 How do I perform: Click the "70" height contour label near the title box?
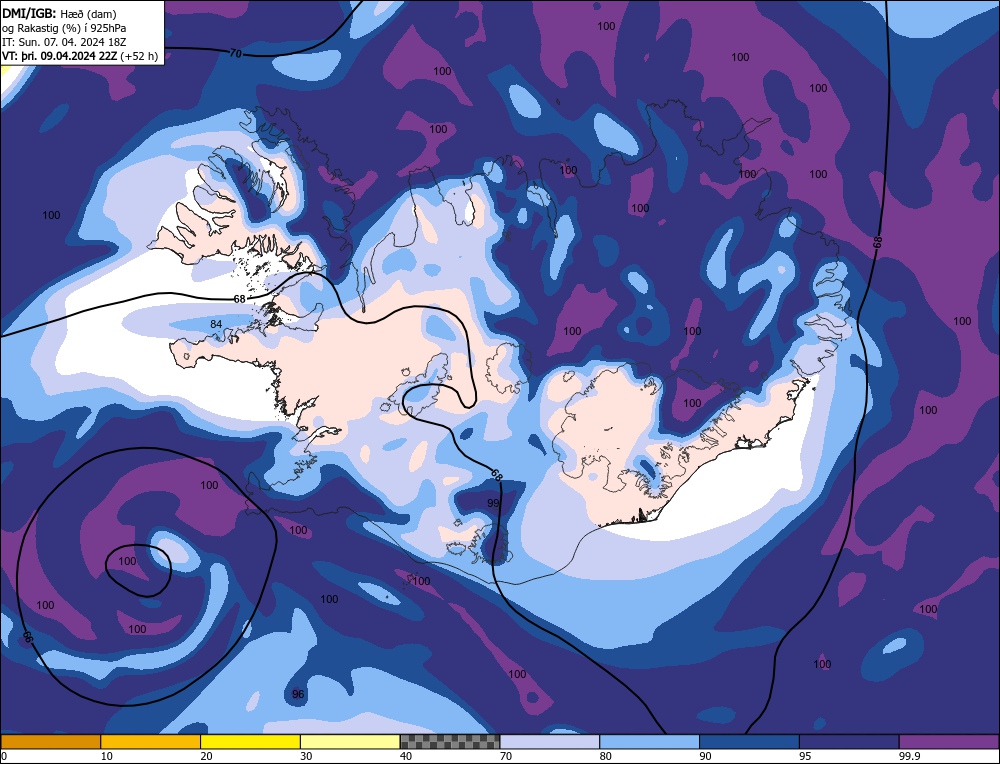(235, 54)
